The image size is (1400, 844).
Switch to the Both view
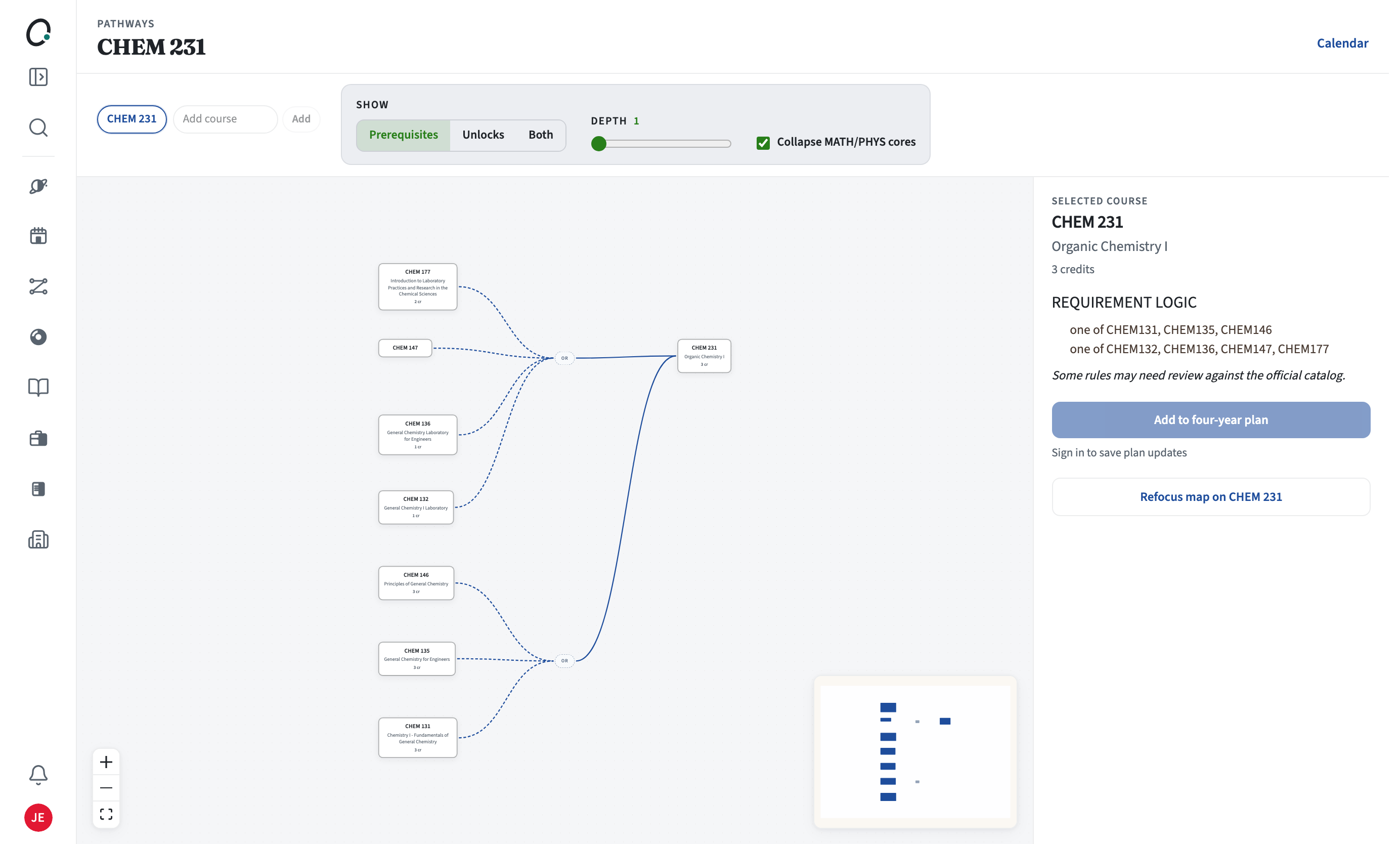click(x=540, y=135)
